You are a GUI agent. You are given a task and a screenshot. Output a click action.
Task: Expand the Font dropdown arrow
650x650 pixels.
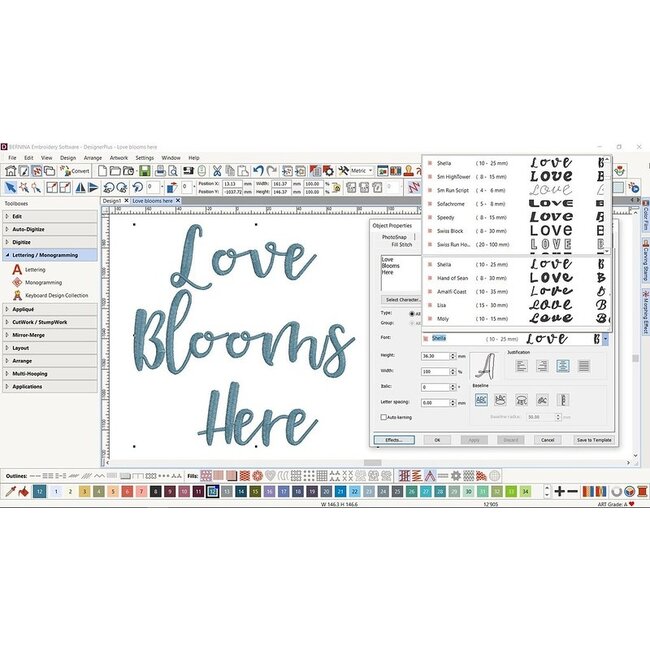[x=606, y=338]
